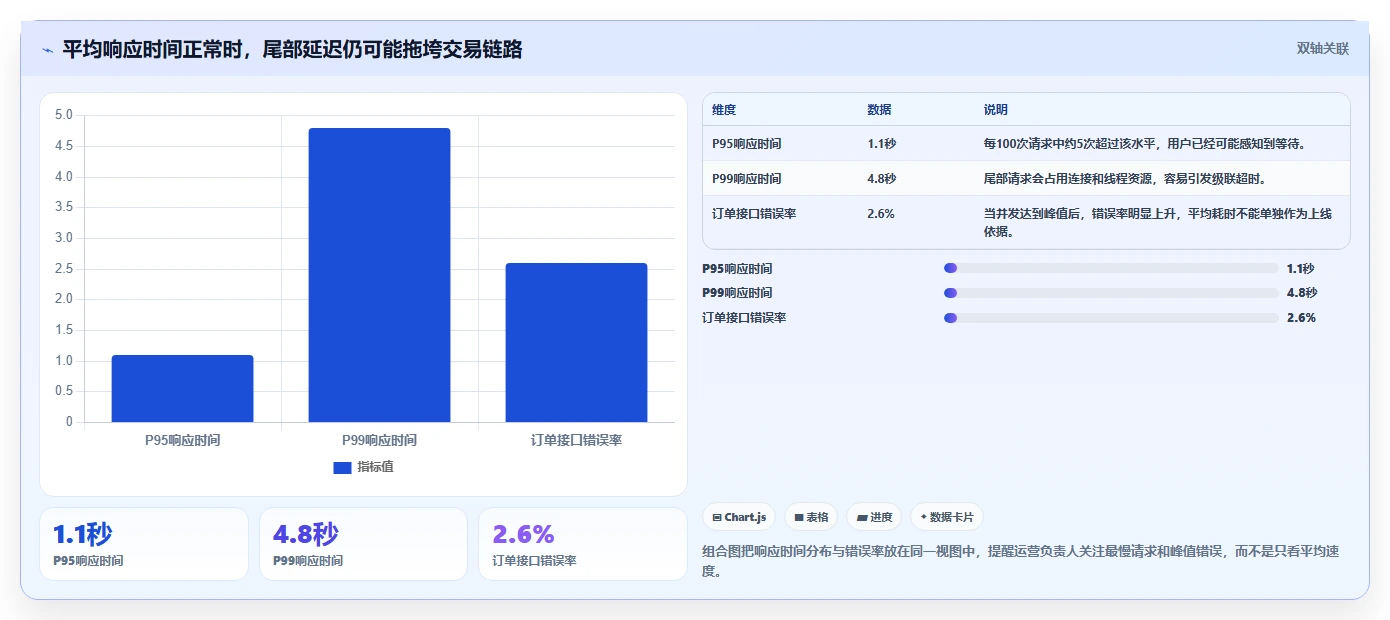Screen dimensions: 1390x620
Task: Click the 订单接口错误率 progress bar
Action: 1111,317
